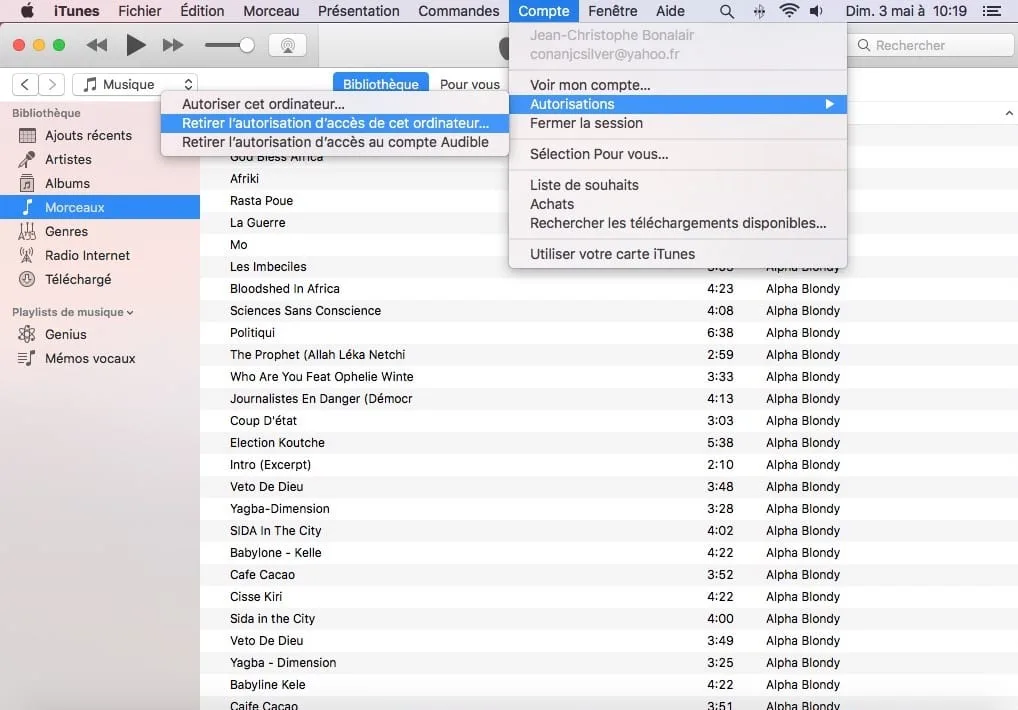Click the Rechercher search field
The image size is (1018, 710).
coord(930,44)
